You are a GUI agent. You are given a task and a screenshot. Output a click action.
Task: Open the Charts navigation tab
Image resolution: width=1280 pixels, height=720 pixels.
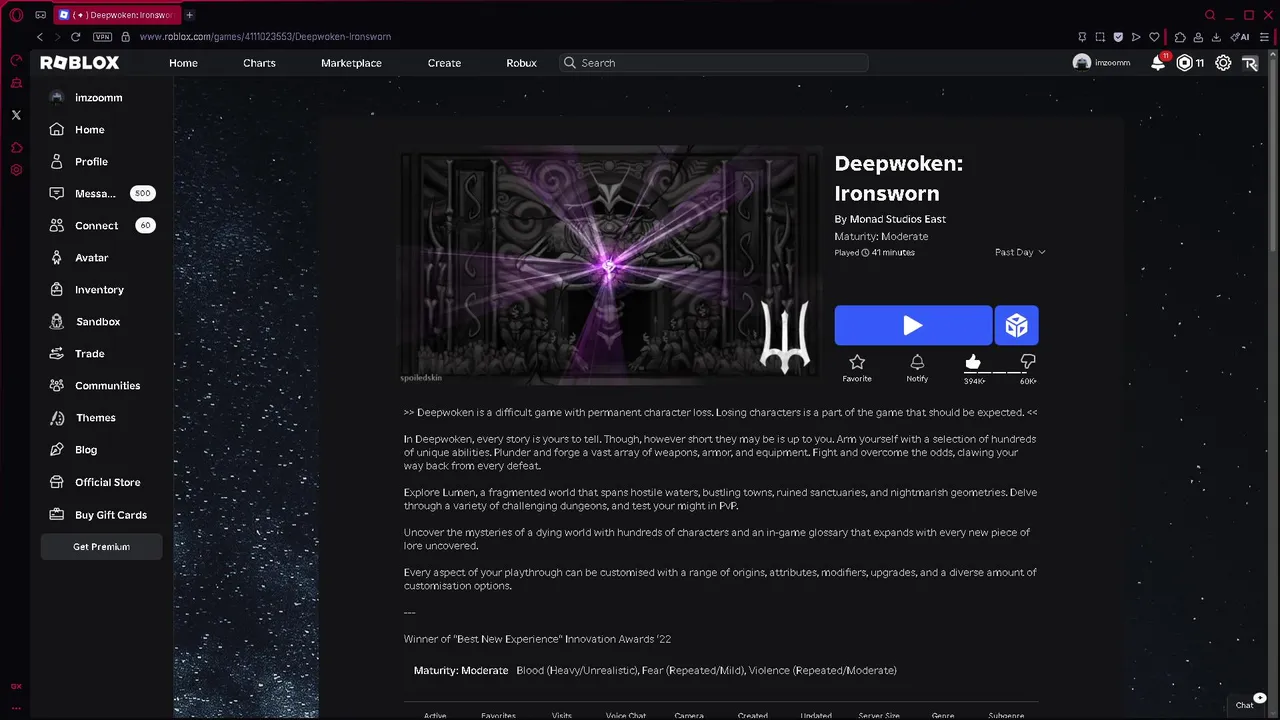pyautogui.click(x=259, y=63)
